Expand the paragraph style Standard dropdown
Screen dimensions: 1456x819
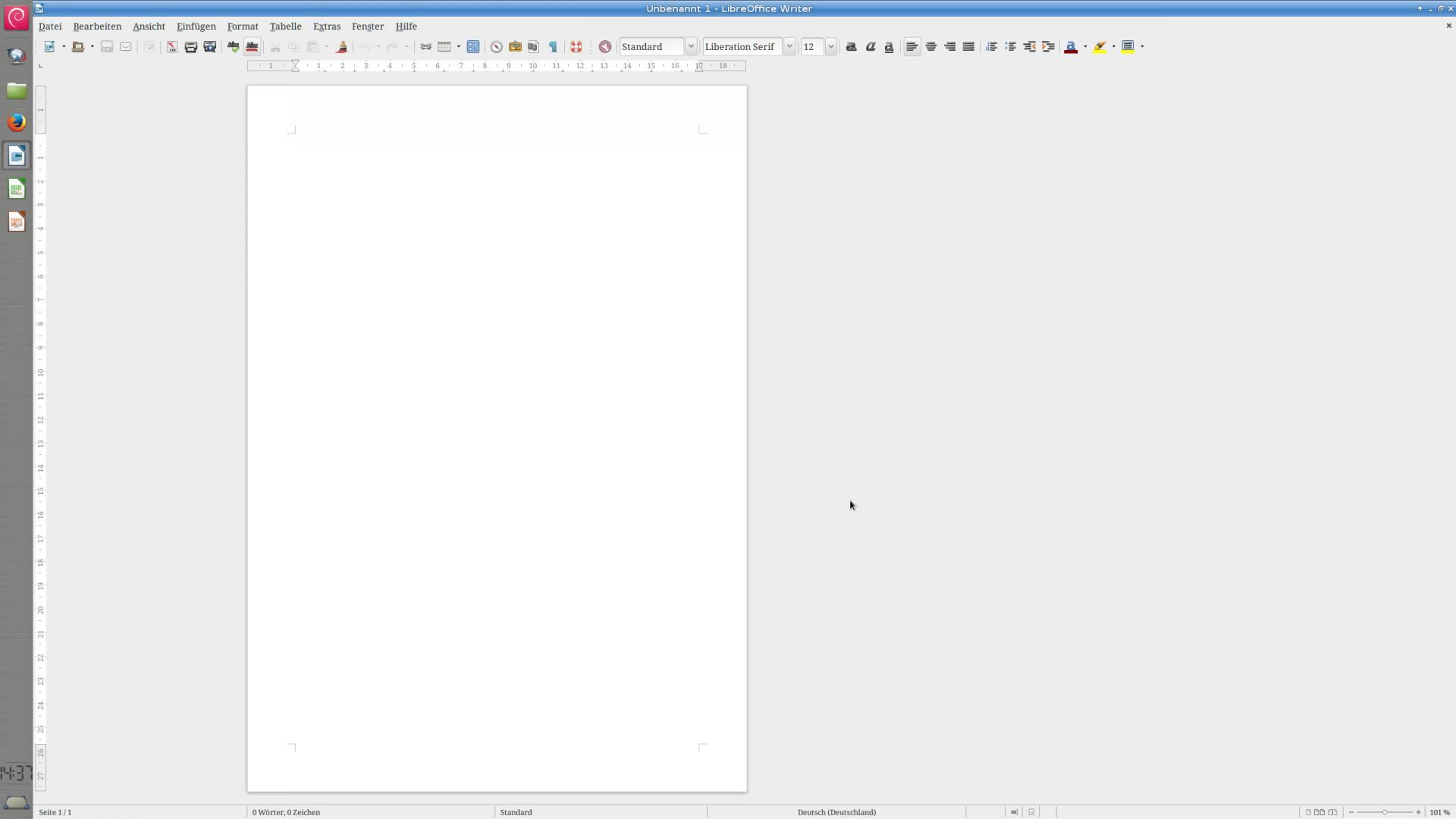tap(691, 47)
